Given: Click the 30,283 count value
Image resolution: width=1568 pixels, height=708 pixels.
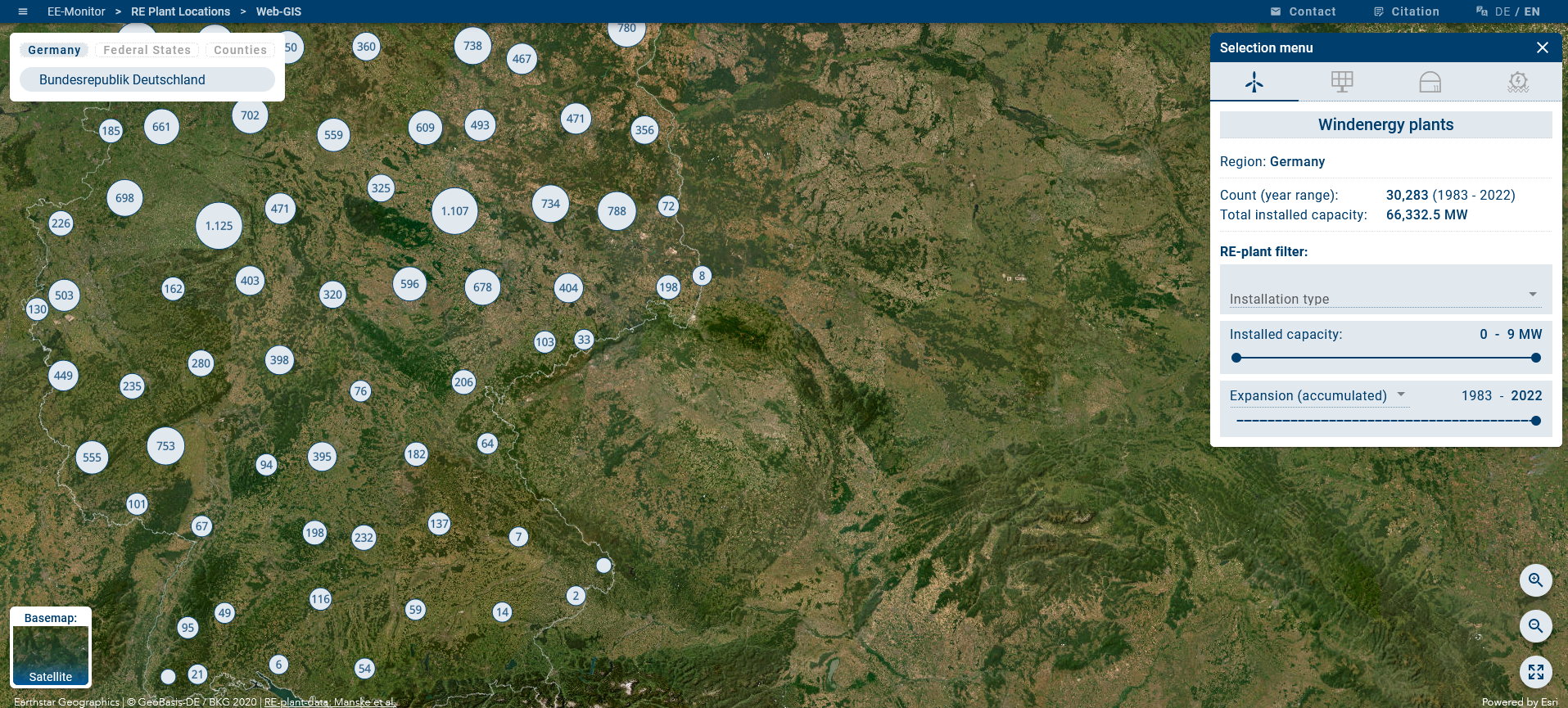Looking at the screenshot, I should [1407, 195].
